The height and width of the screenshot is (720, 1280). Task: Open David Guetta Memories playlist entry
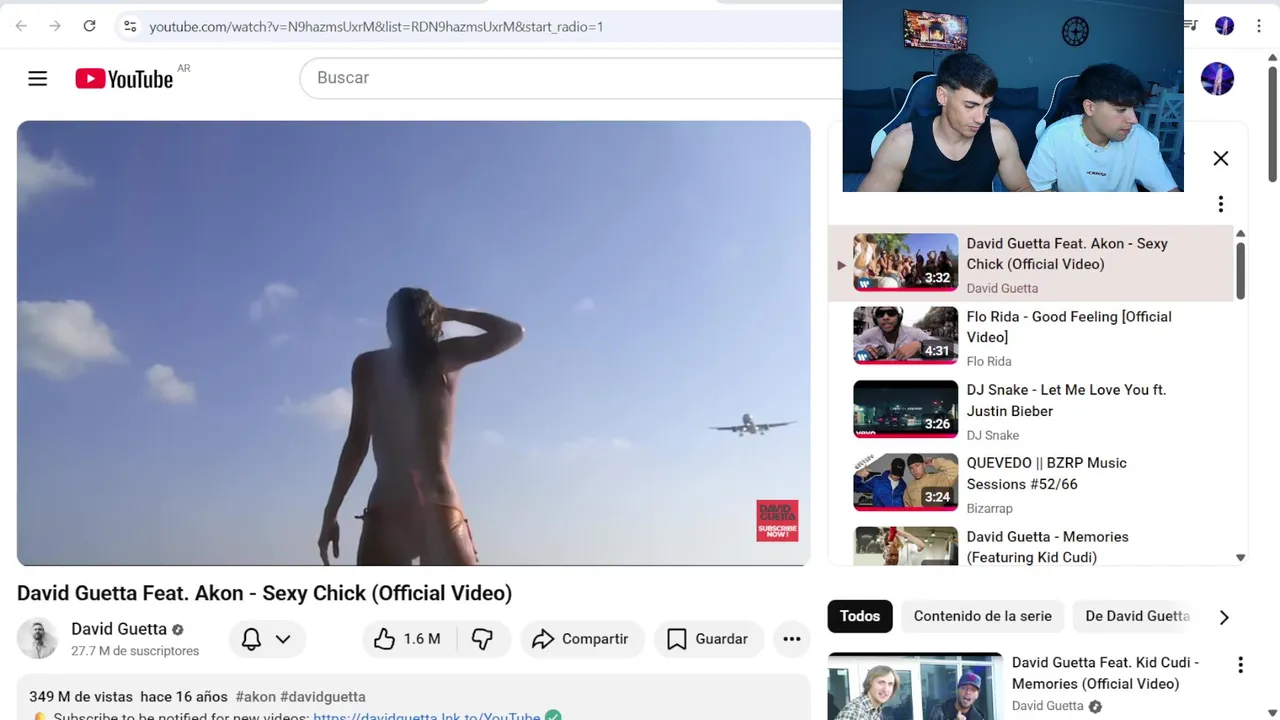1030,546
